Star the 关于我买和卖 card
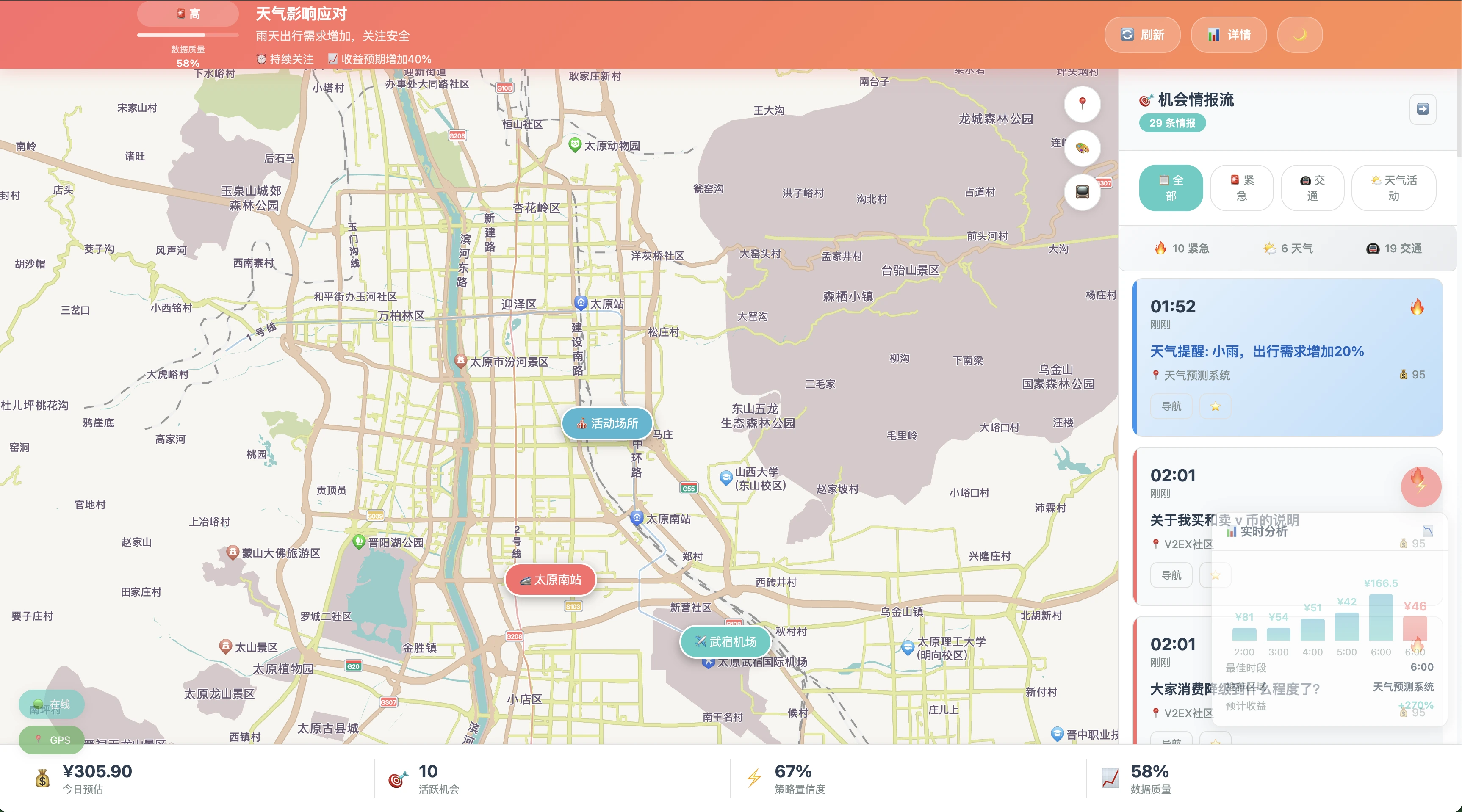Viewport: 1462px width, 812px height. (x=1215, y=575)
